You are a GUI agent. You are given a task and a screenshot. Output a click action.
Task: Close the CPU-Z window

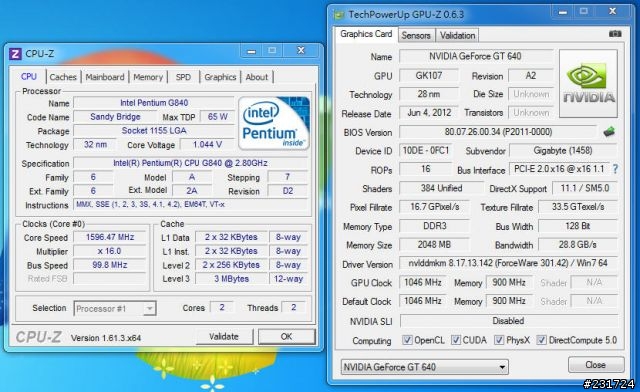click(301, 51)
